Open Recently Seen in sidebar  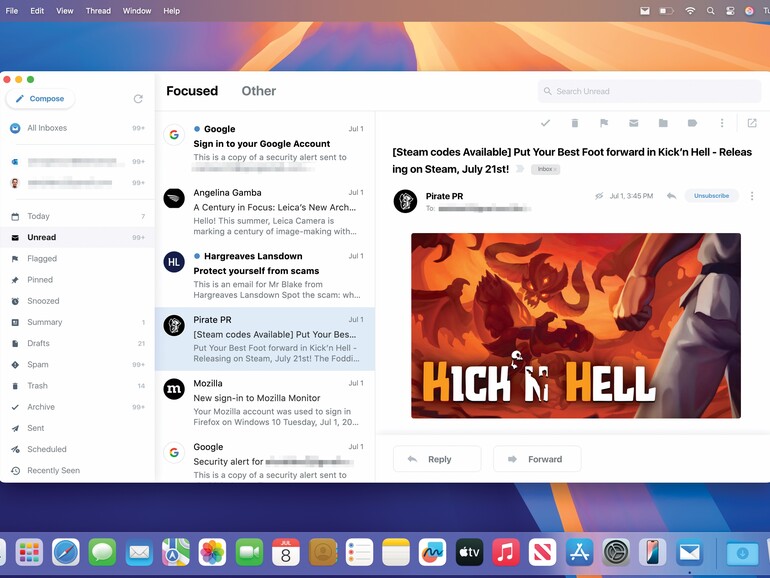click(77, 470)
